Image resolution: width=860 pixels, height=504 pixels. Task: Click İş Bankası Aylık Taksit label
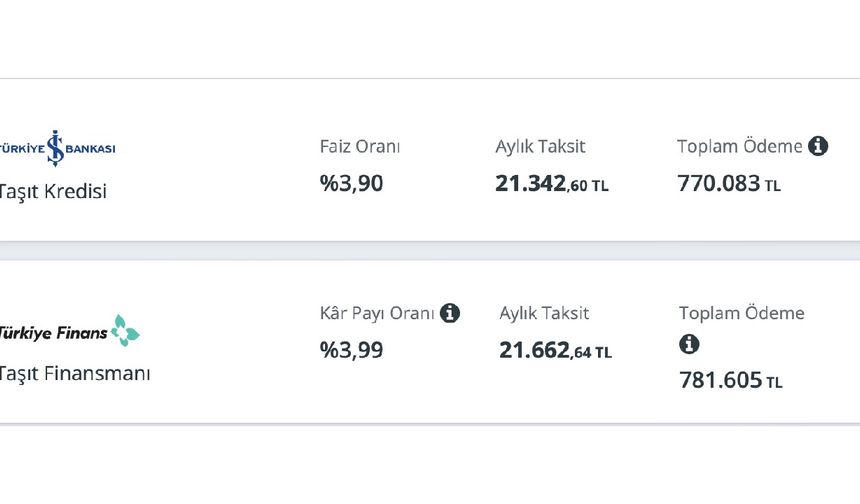click(540, 146)
